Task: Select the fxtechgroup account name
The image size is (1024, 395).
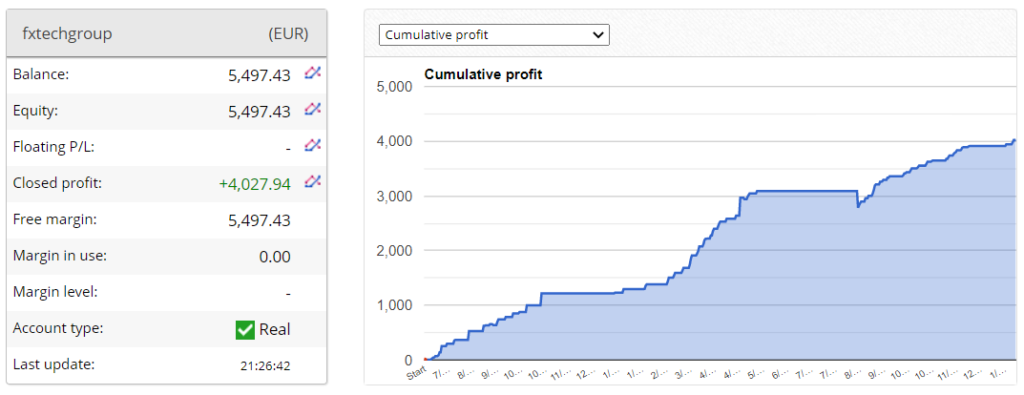Action: click(x=67, y=34)
